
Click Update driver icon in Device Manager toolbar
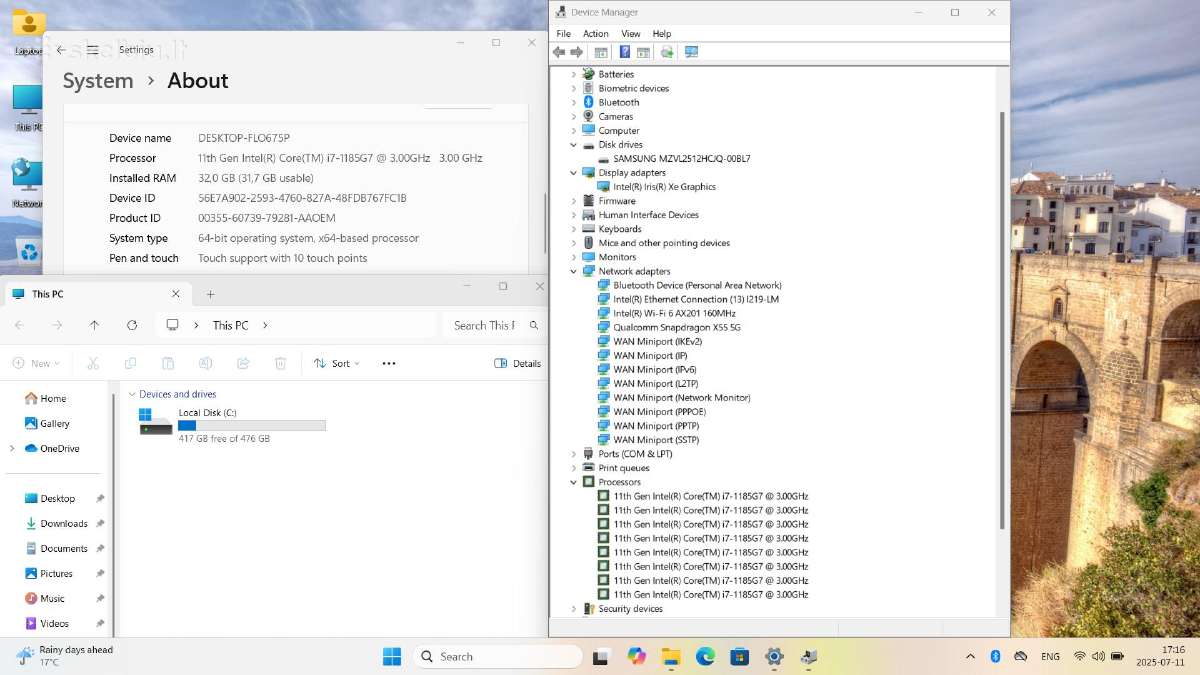coord(667,52)
